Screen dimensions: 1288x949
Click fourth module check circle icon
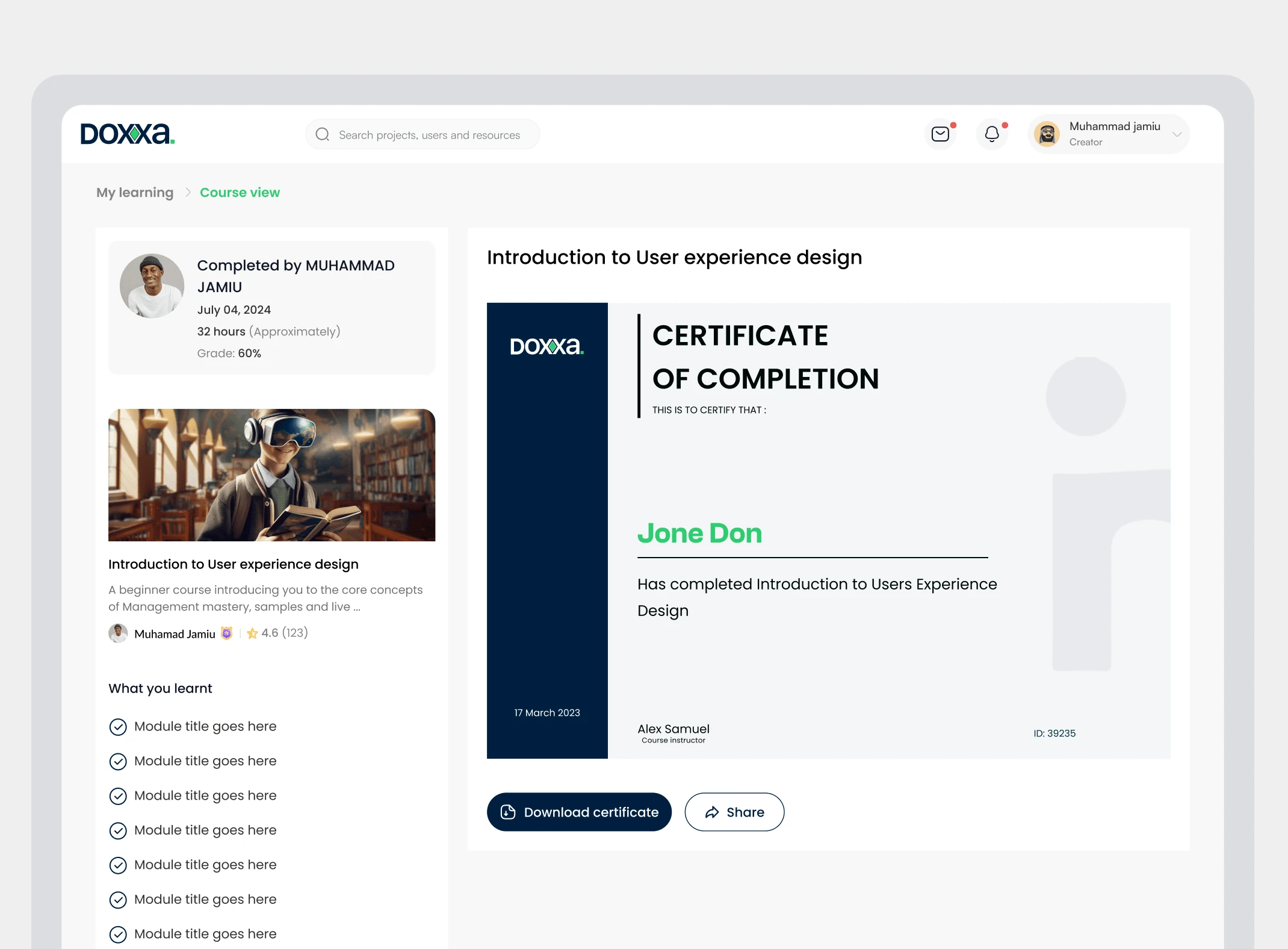point(118,831)
